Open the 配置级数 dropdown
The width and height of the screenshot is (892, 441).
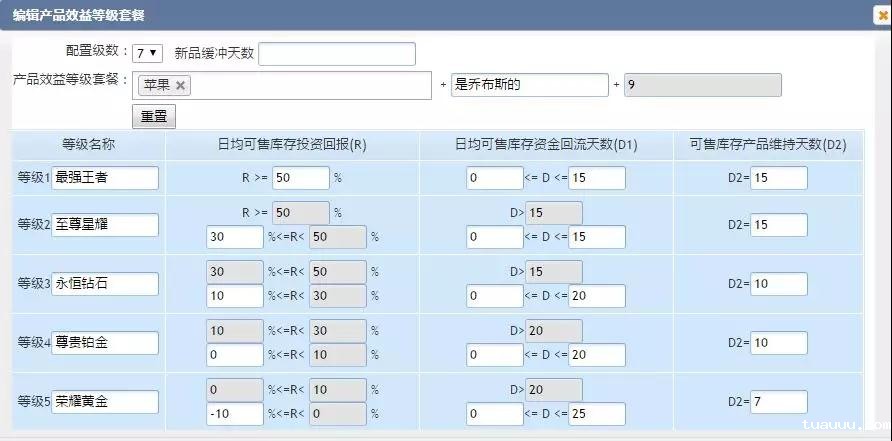point(147,53)
